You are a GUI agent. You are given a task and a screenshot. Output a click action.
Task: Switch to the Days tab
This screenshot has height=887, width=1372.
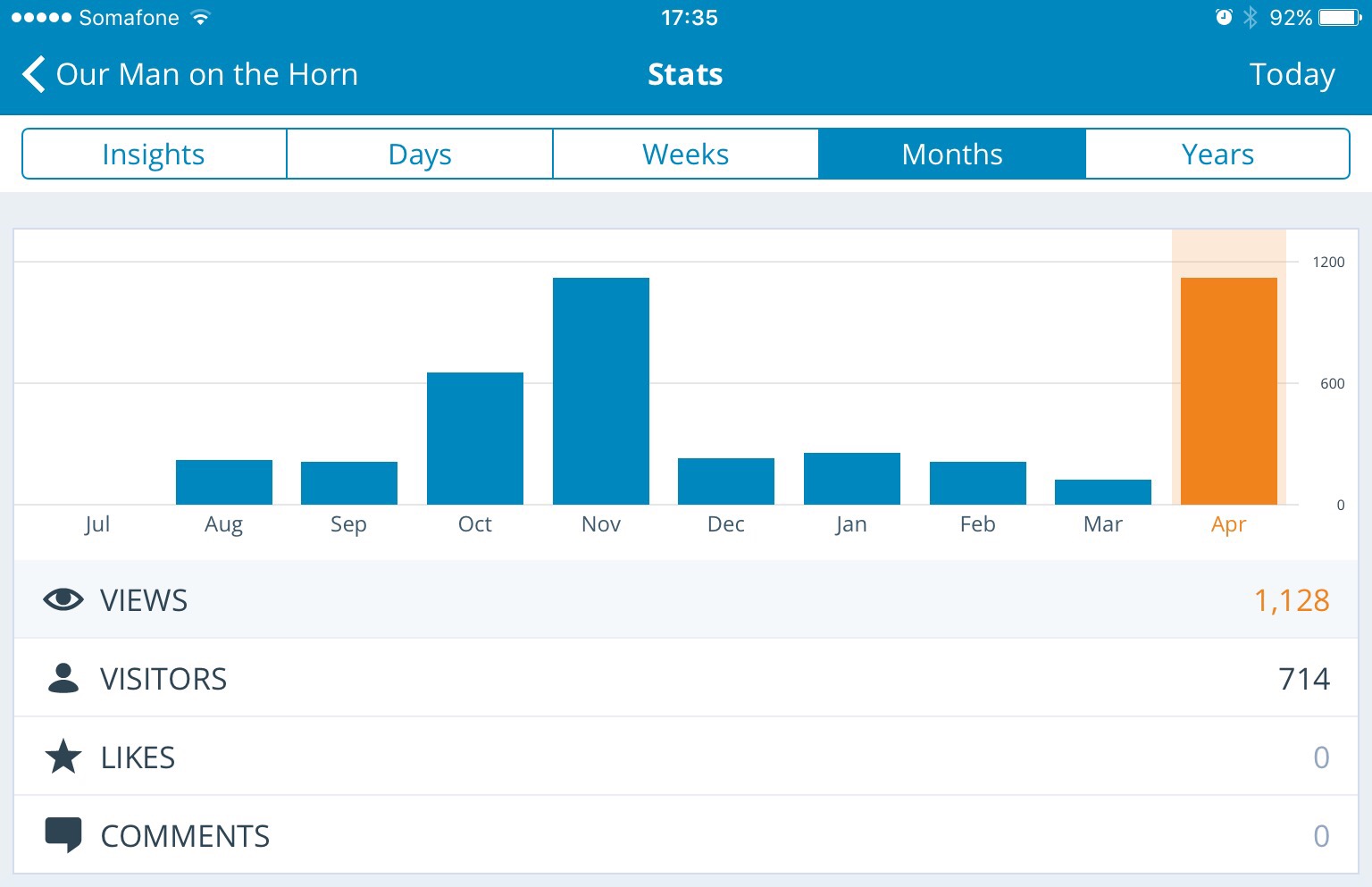click(x=420, y=155)
